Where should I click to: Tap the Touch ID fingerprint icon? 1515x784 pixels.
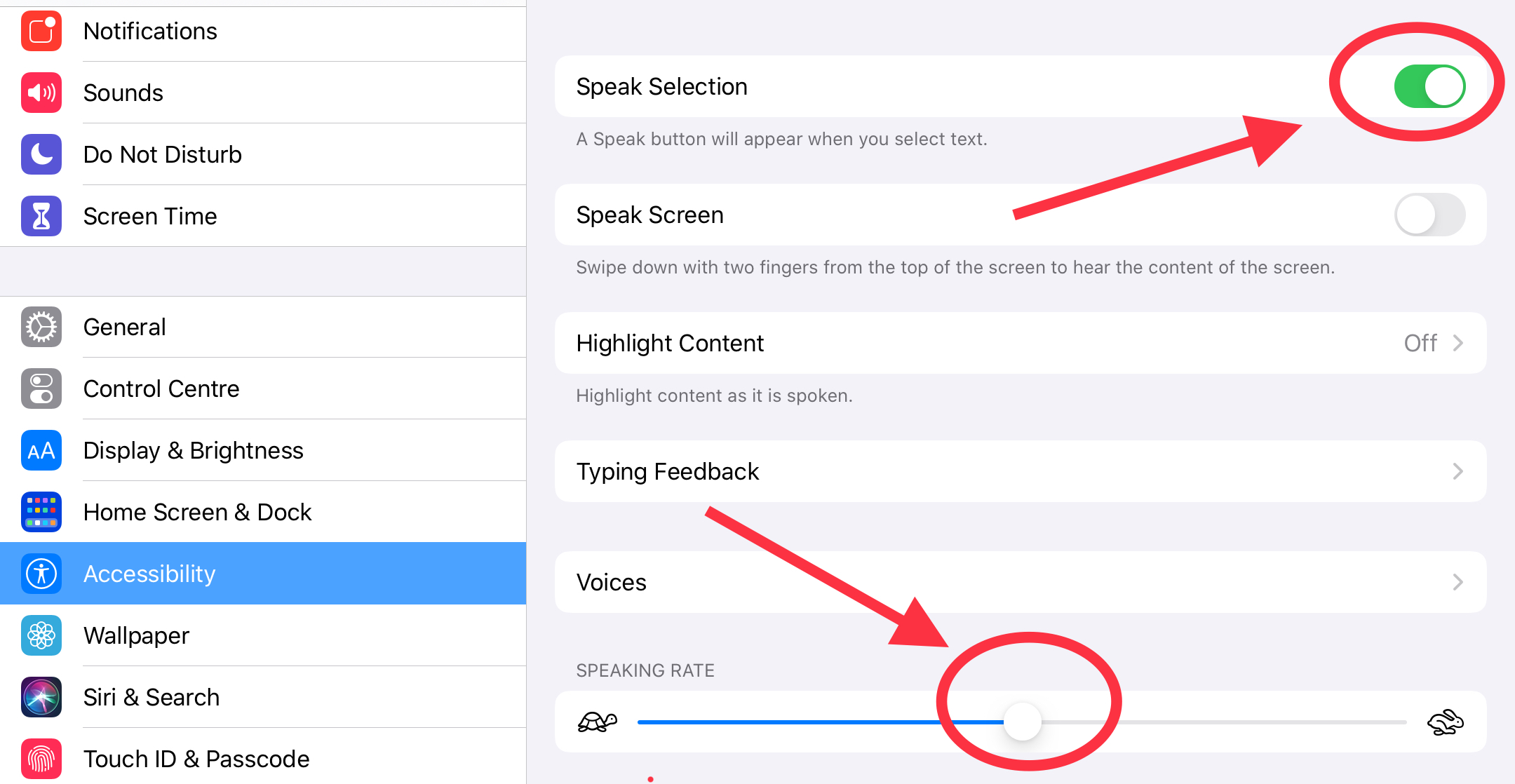[41, 759]
